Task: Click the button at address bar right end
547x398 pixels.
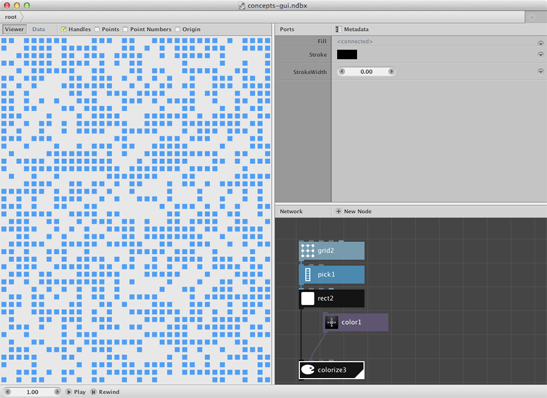Action: pos(532,17)
